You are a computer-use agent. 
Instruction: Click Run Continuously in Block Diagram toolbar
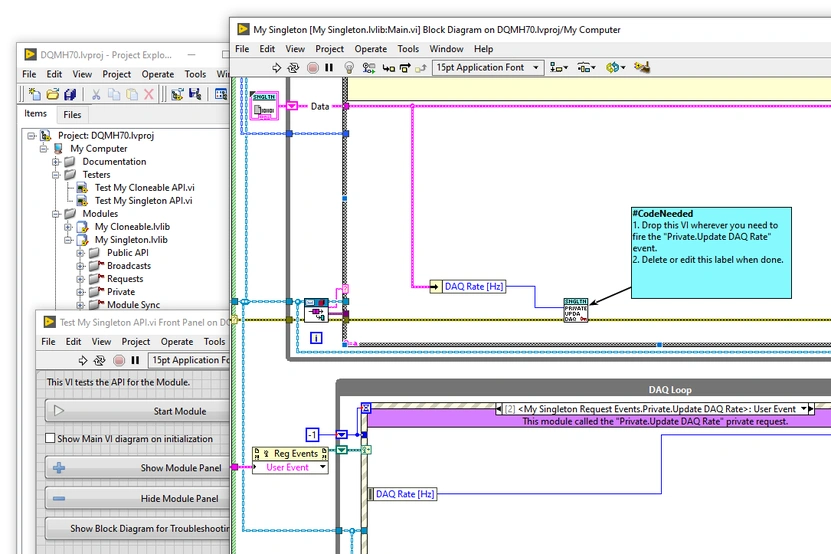293,68
